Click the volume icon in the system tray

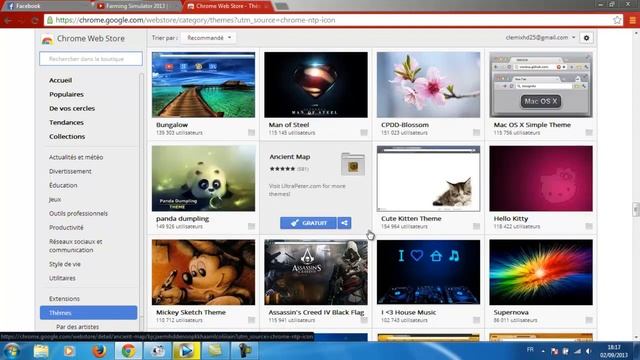[x=588, y=351]
